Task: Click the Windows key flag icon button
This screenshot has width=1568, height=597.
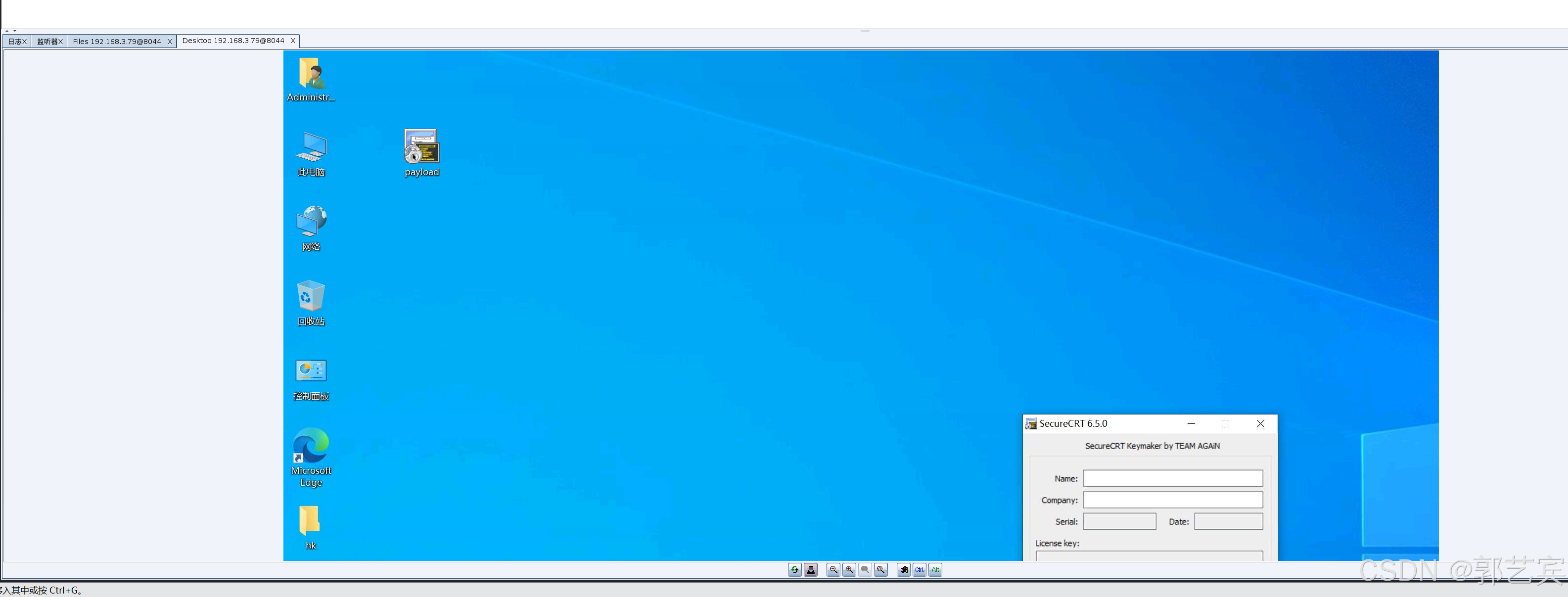Action: click(x=903, y=570)
